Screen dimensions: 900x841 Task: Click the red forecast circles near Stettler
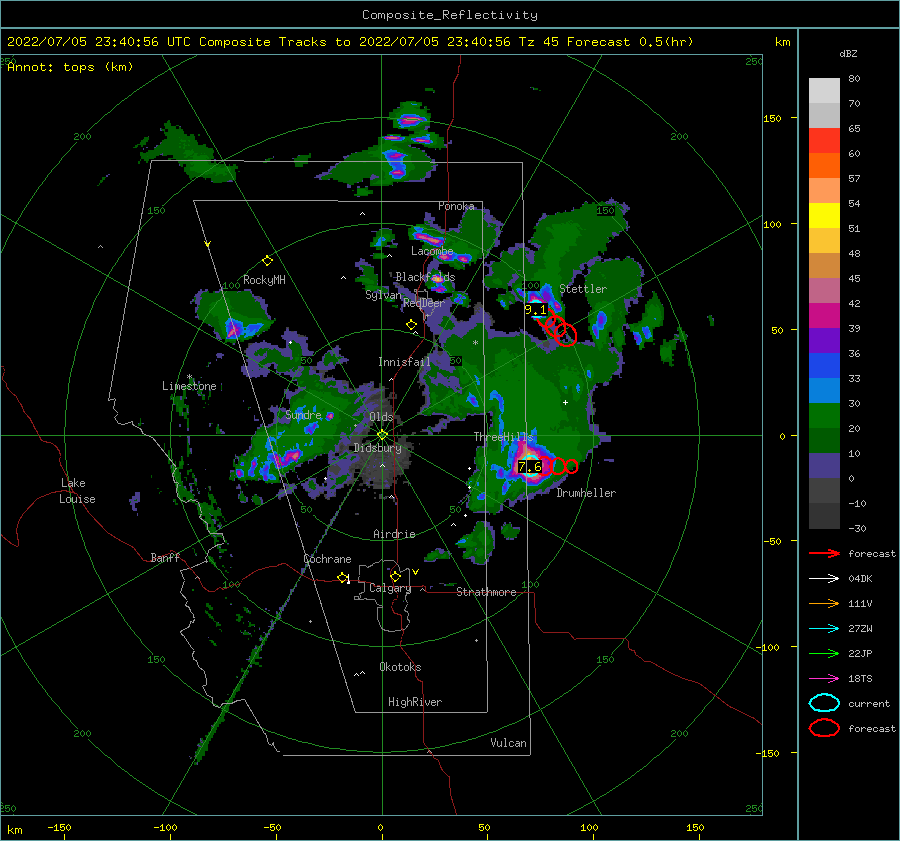(x=560, y=330)
